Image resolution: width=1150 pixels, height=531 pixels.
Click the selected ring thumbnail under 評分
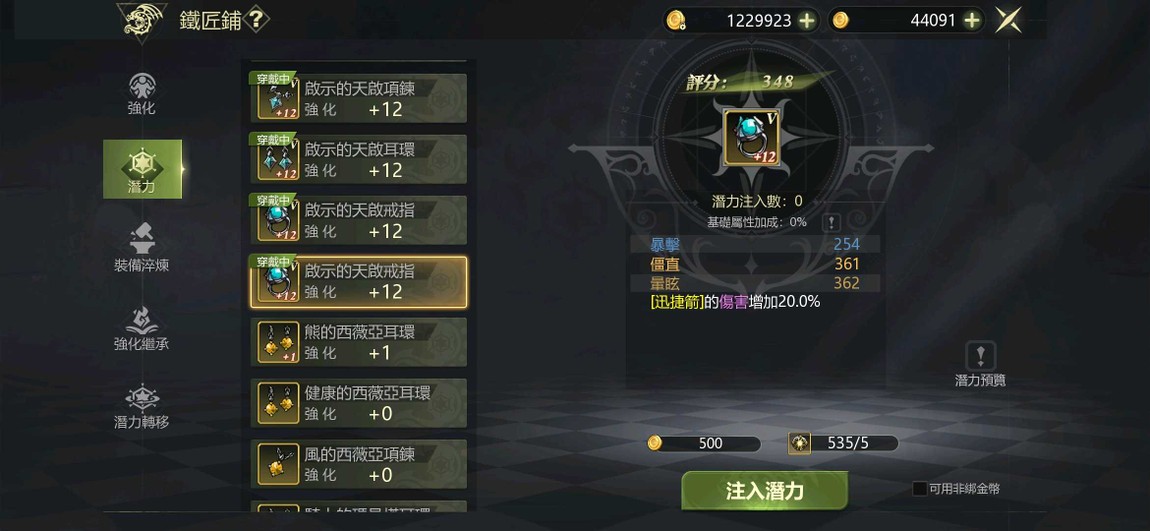[752, 138]
